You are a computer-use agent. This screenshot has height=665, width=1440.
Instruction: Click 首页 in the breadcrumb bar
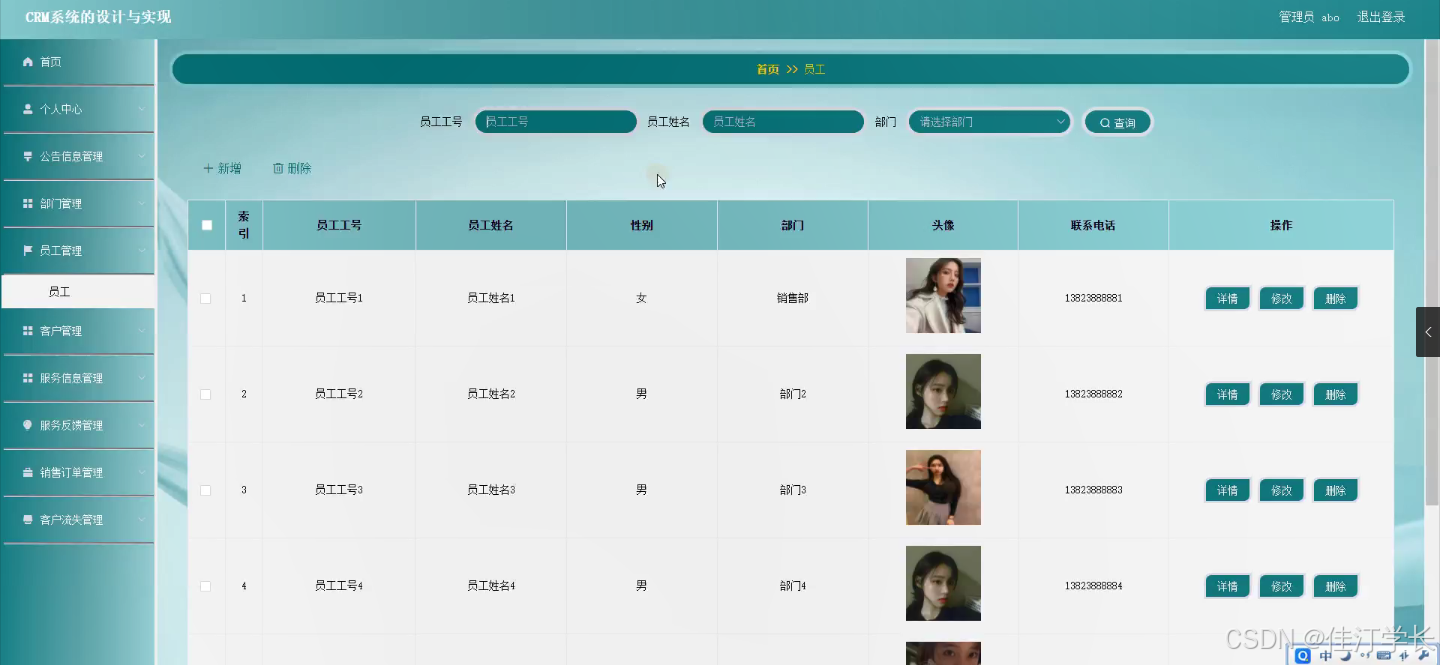click(x=766, y=69)
